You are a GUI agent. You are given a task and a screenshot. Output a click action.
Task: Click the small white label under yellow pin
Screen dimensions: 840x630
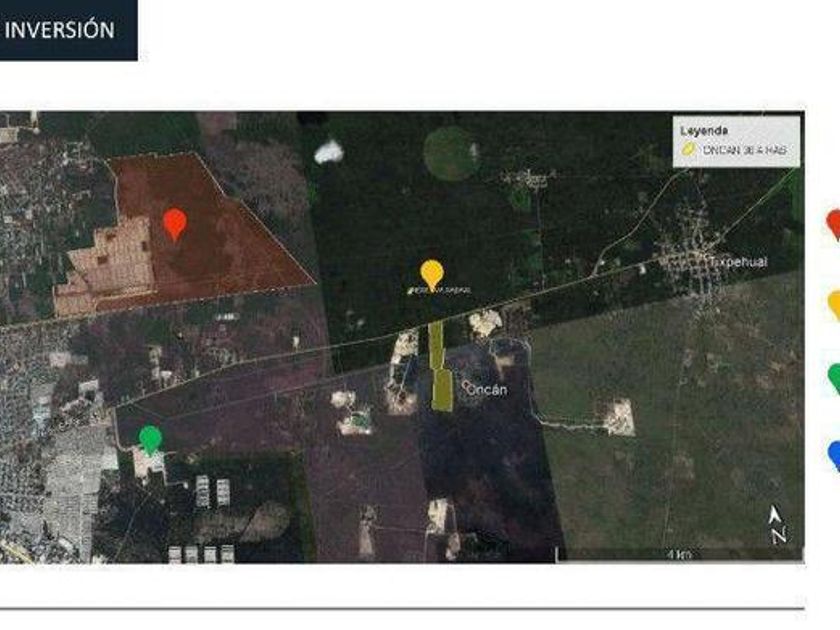(x=440, y=290)
